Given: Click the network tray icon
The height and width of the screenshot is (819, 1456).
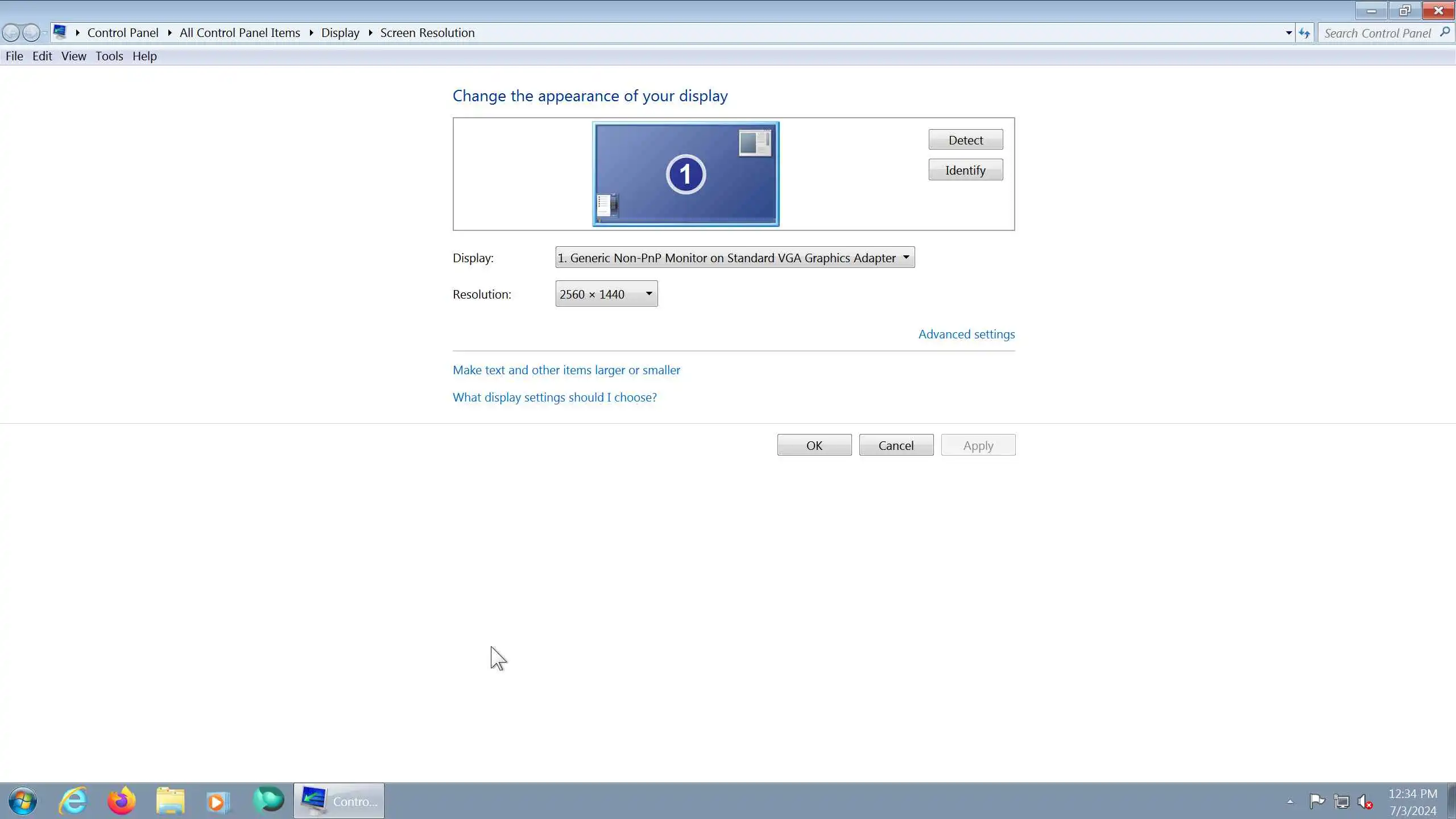Looking at the screenshot, I should [1342, 801].
